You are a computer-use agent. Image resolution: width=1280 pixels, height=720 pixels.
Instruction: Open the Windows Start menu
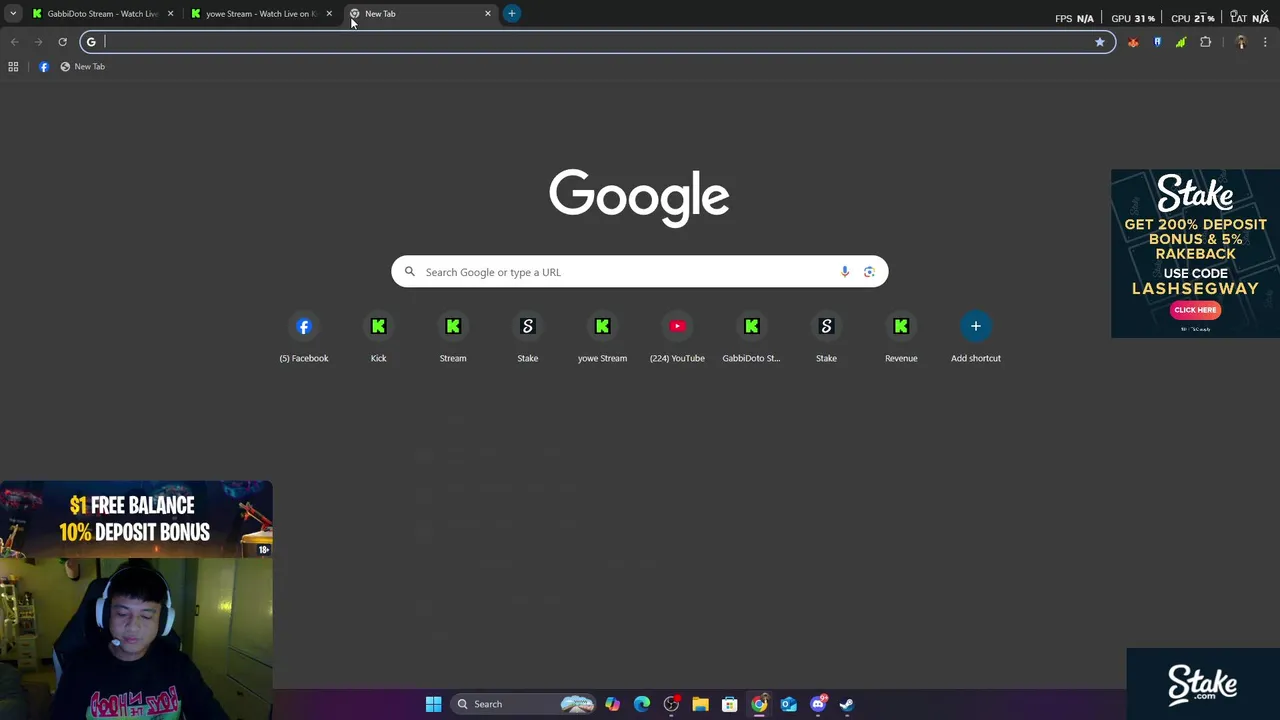tap(433, 704)
